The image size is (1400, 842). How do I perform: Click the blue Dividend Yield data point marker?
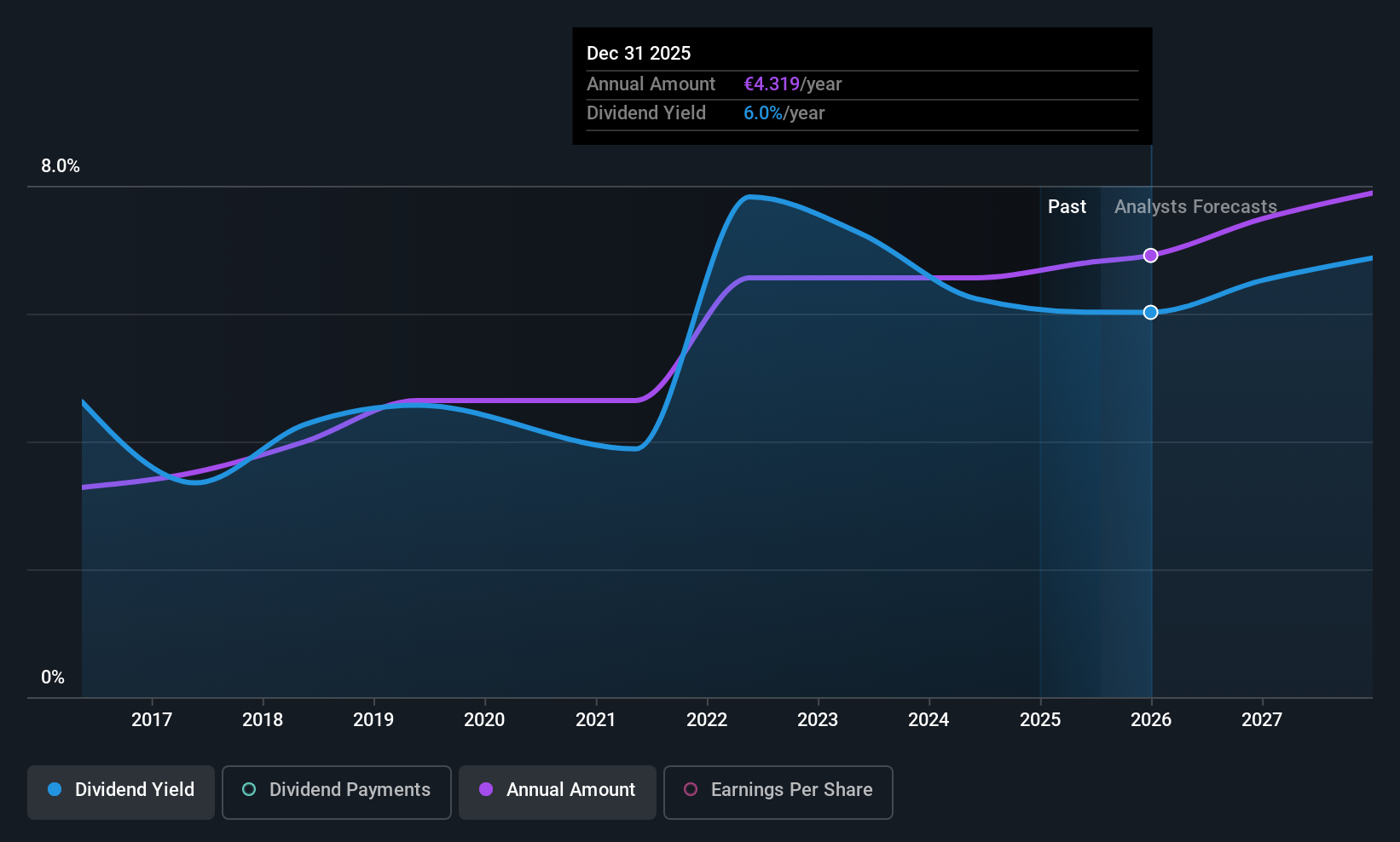tap(1151, 313)
